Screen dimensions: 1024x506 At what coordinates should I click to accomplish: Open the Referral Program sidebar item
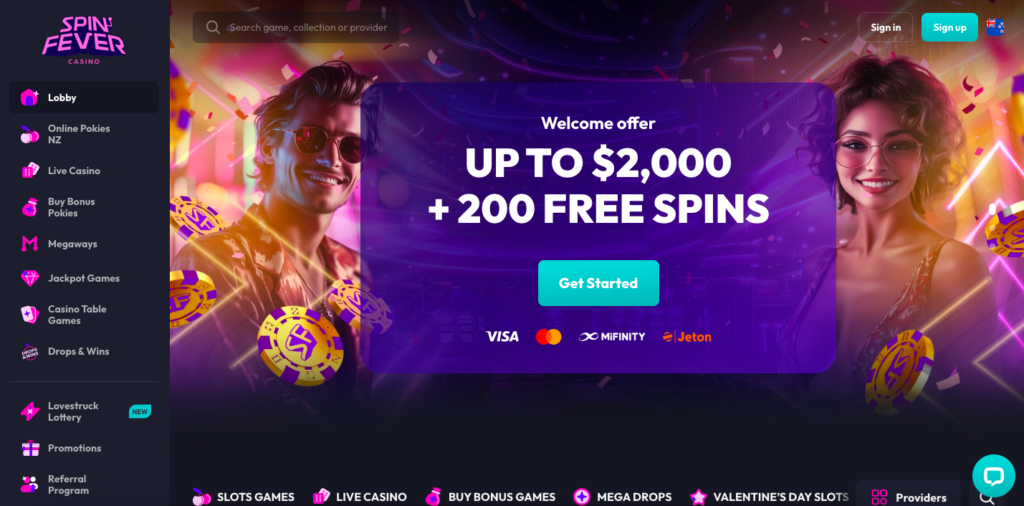84,484
